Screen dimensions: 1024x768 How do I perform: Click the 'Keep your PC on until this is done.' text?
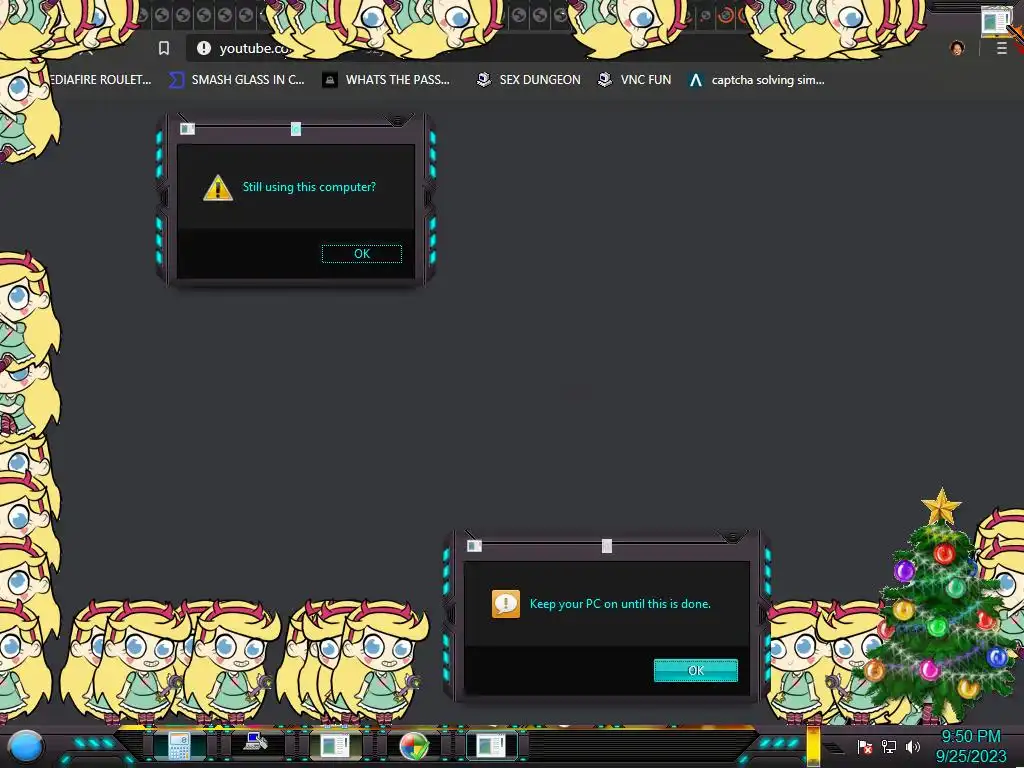(620, 603)
